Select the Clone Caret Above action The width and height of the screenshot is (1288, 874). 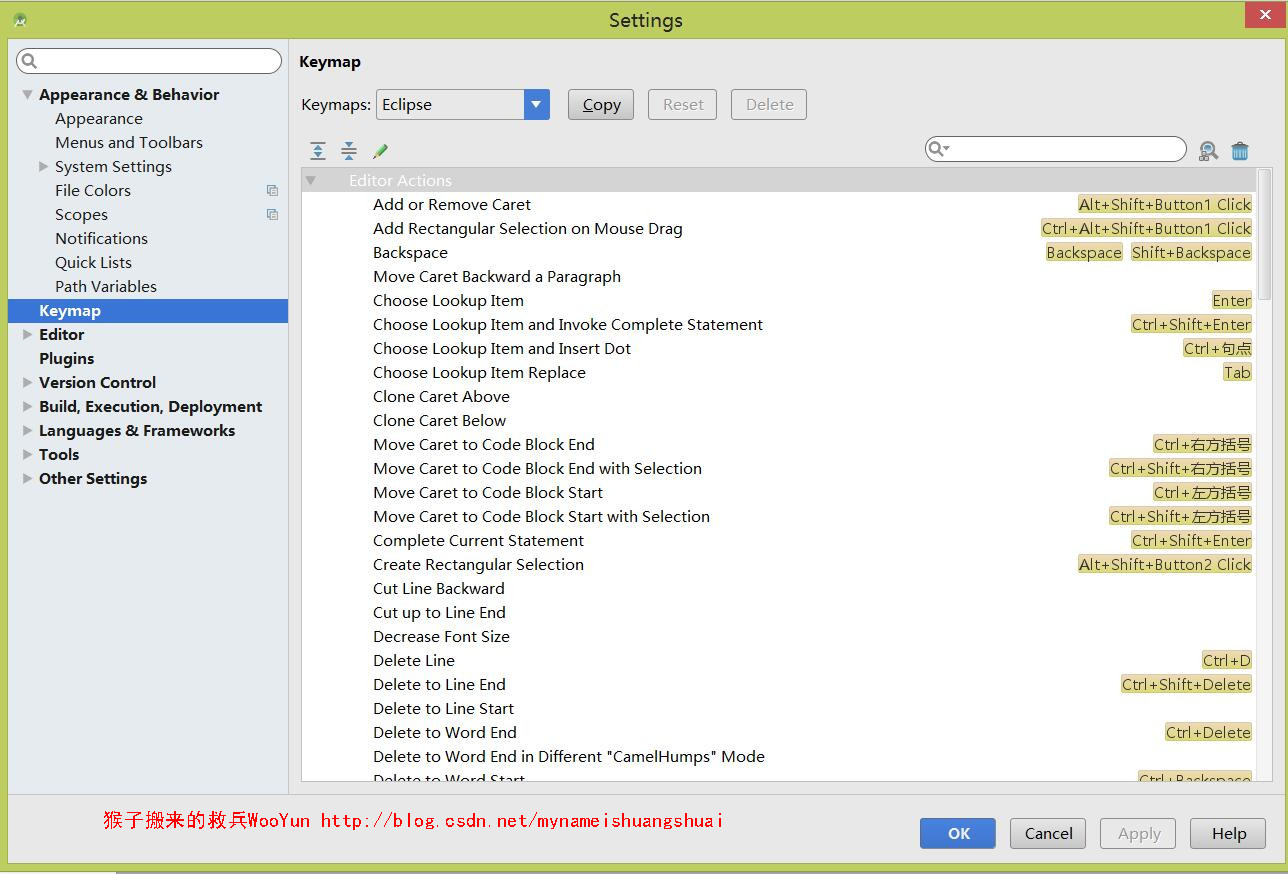[779, 396]
